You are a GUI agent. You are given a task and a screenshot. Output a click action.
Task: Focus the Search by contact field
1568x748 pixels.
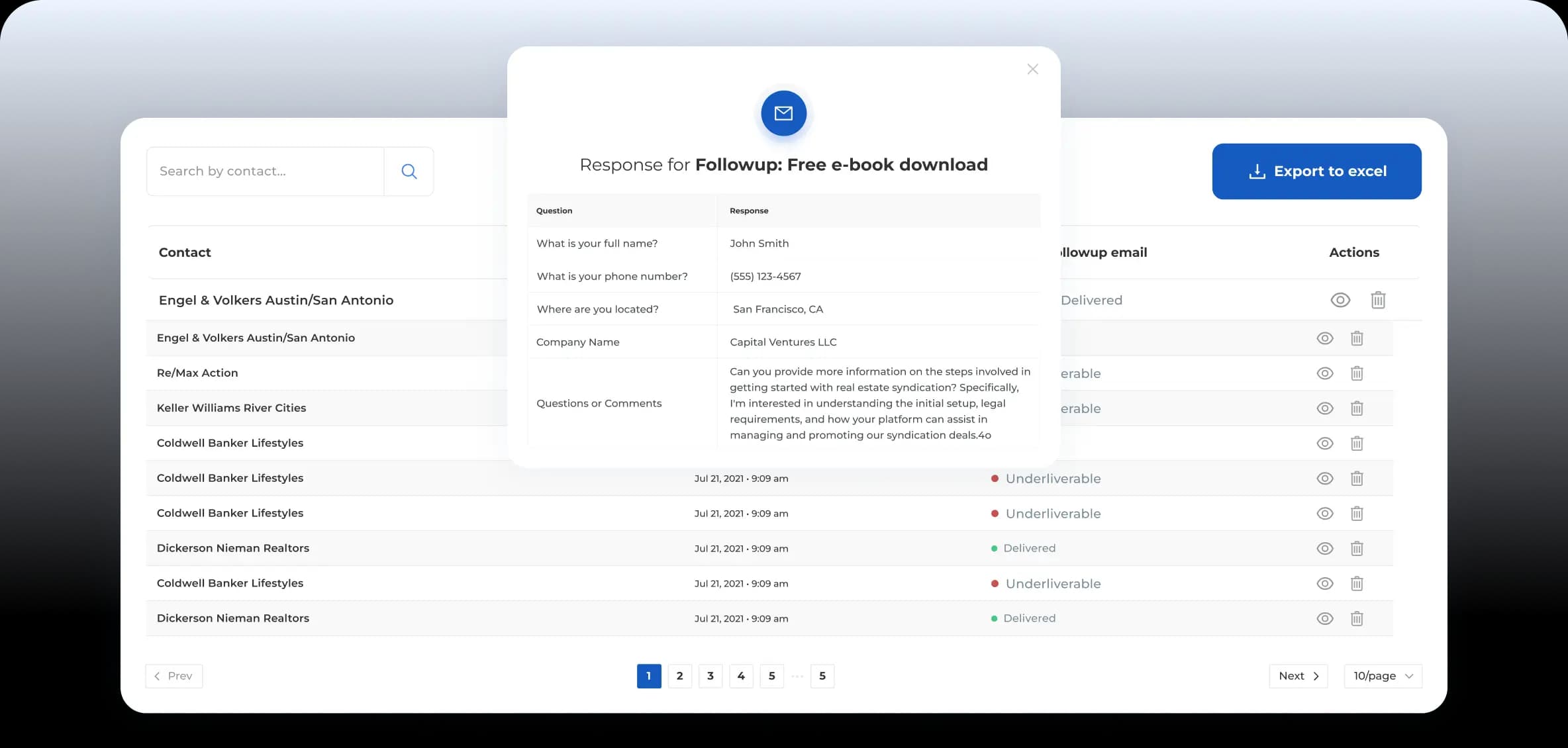tap(265, 171)
